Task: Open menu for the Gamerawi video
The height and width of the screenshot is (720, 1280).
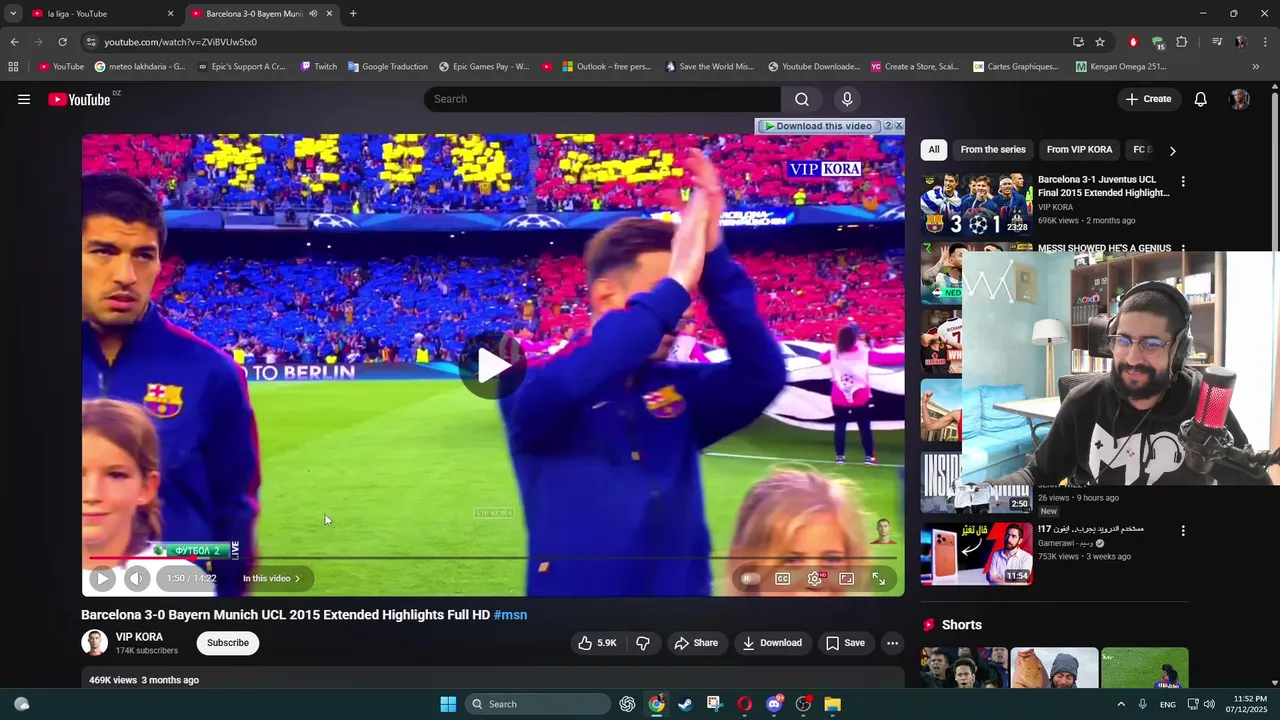Action: pos(1183,531)
